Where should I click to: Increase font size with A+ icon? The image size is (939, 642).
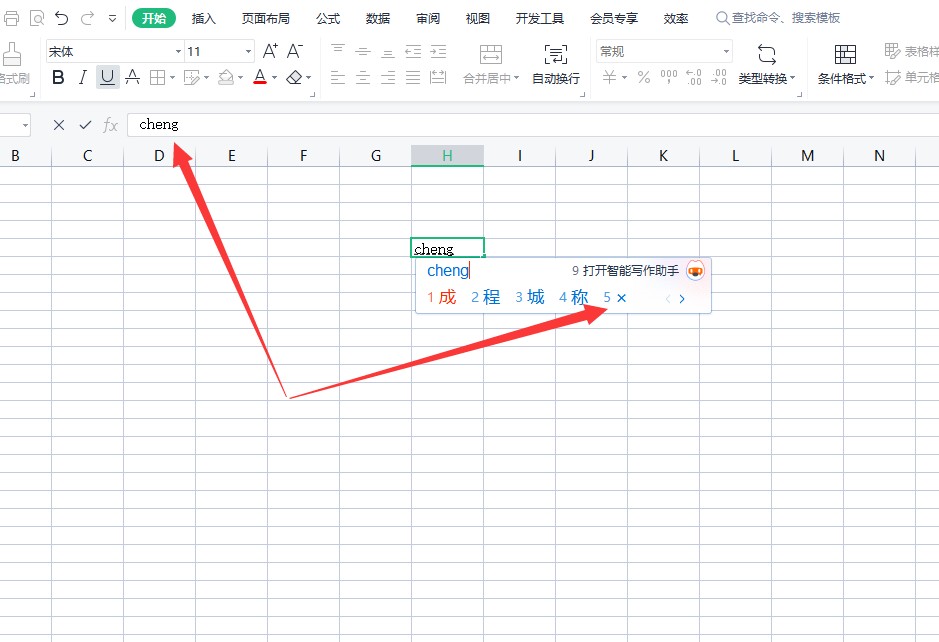[270, 51]
